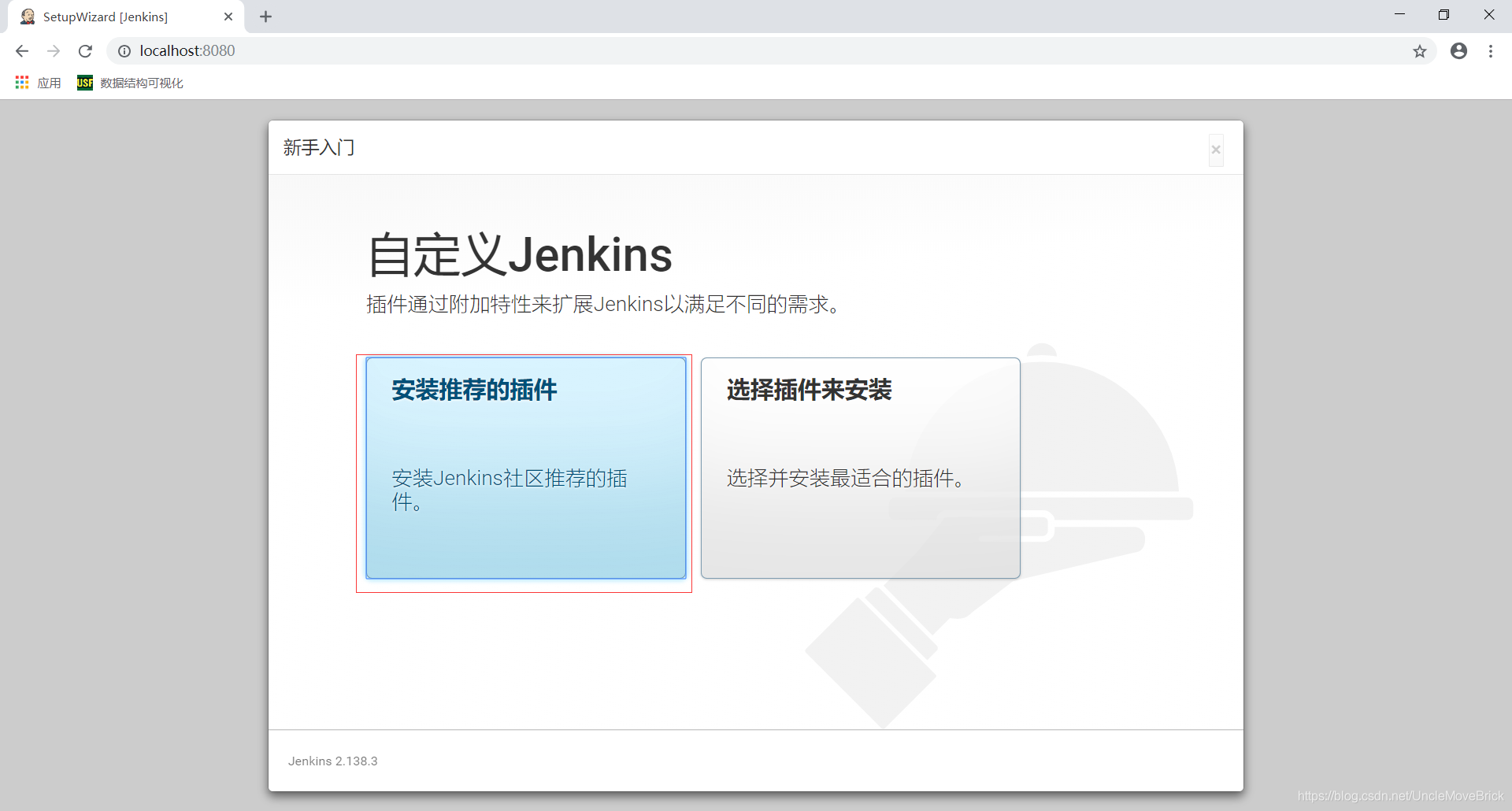The width and height of the screenshot is (1512, 811).
Task: Open the apps grid bookmark icon
Action: pyautogui.click(x=22, y=83)
